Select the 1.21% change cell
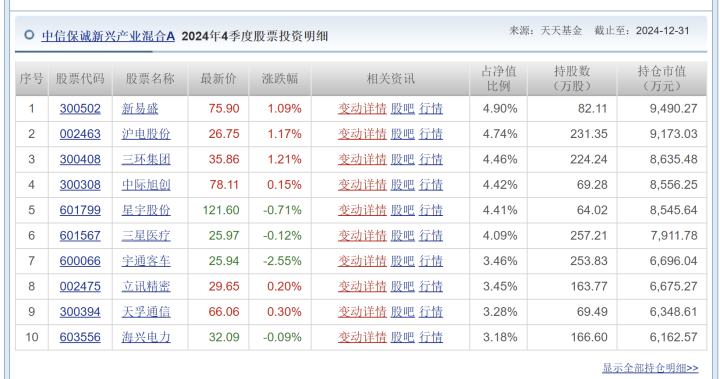 click(280, 159)
